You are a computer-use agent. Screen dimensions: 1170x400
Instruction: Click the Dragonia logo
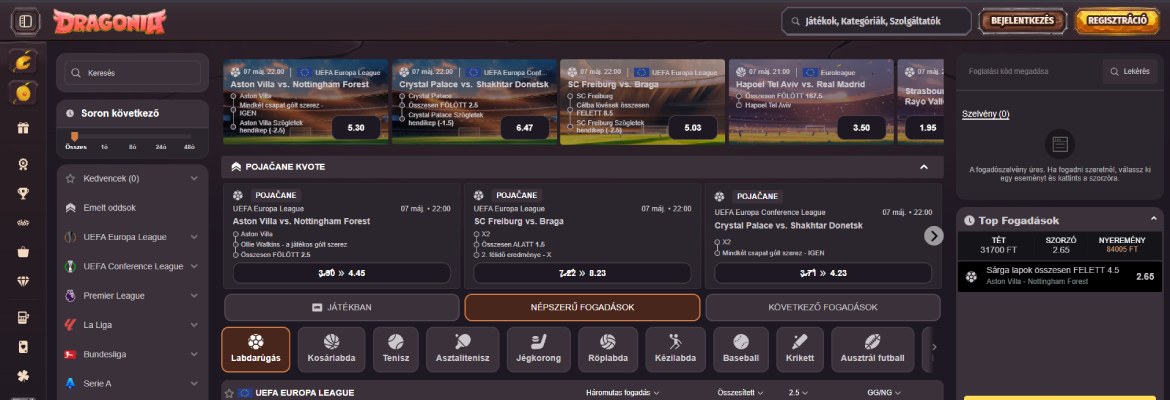tap(110, 21)
